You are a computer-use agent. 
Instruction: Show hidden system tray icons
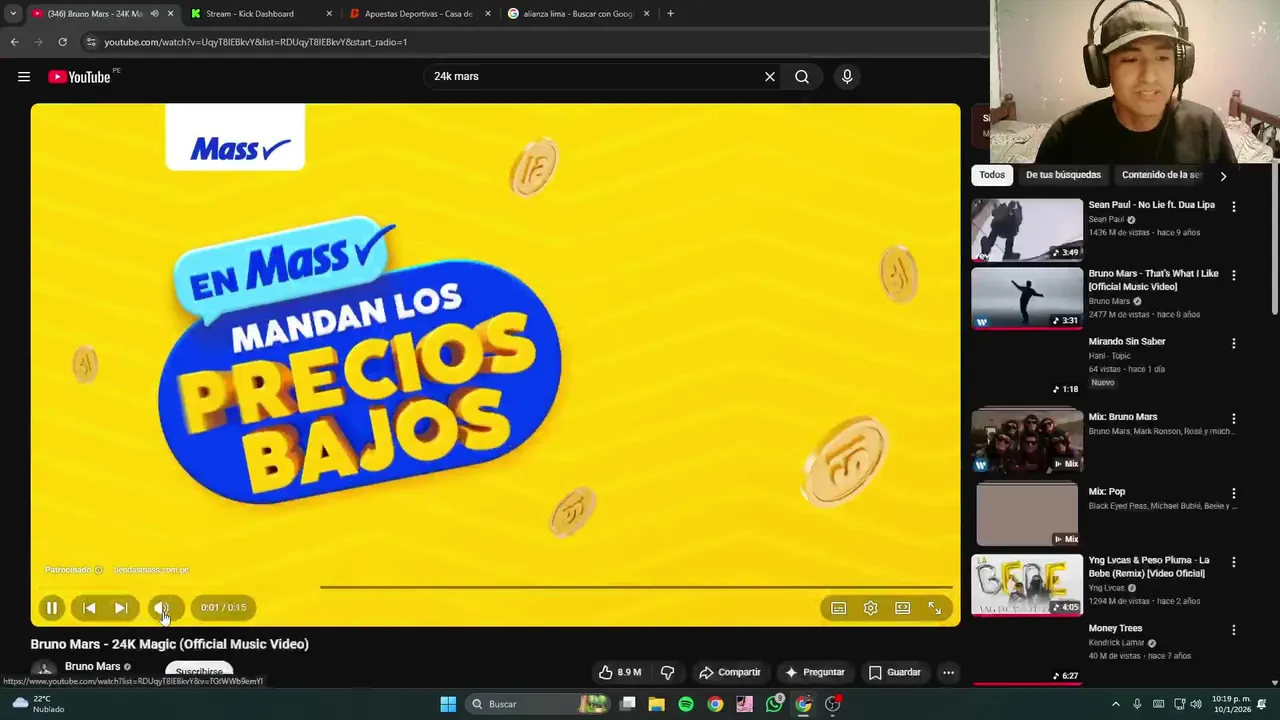pos(1116,704)
